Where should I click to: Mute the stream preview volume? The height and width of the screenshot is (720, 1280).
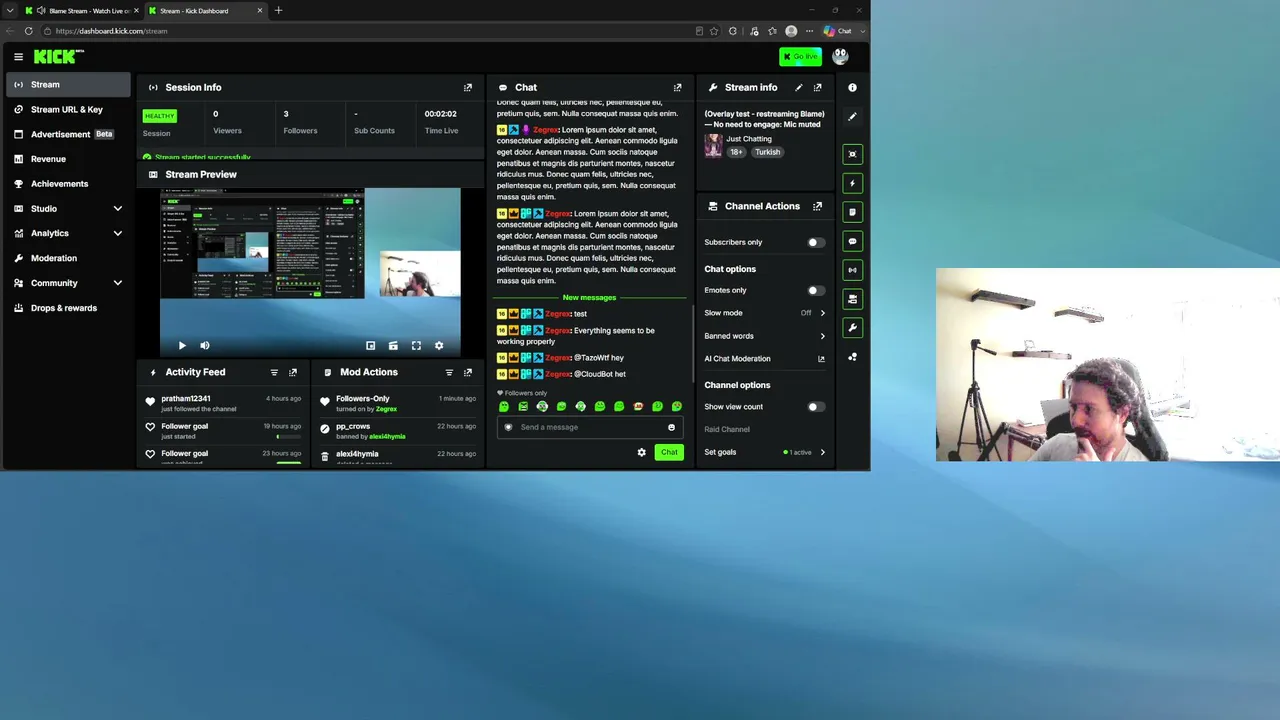click(205, 346)
